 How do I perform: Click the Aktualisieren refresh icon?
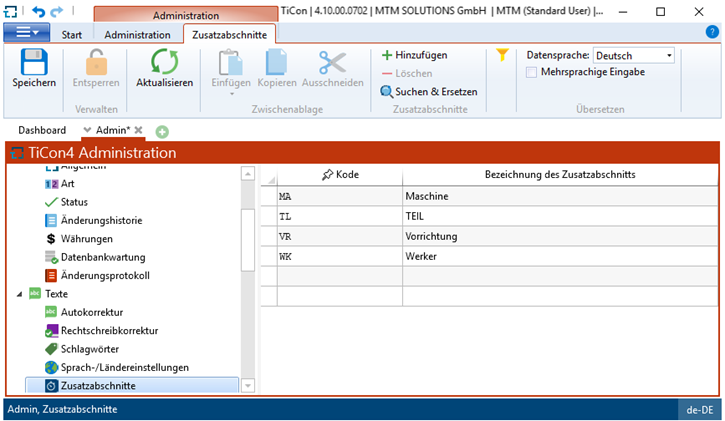165,61
